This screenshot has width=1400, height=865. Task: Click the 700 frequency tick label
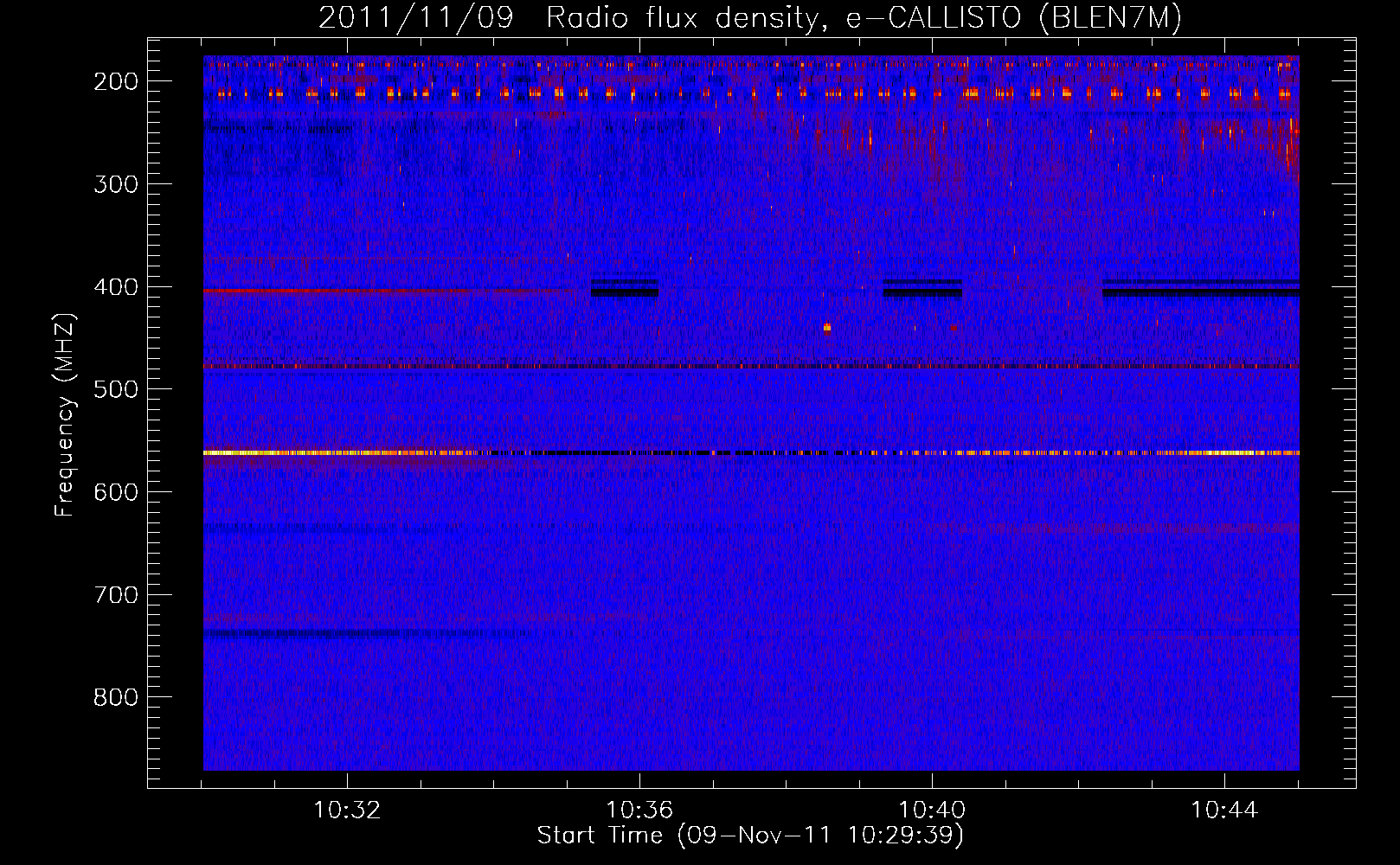pos(116,595)
